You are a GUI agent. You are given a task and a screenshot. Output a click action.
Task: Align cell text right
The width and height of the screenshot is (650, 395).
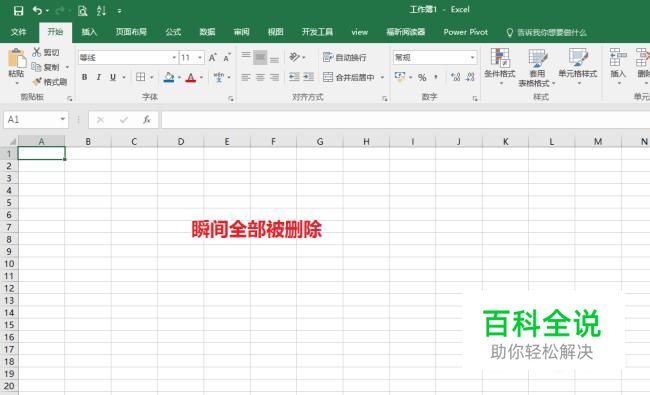[274, 77]
